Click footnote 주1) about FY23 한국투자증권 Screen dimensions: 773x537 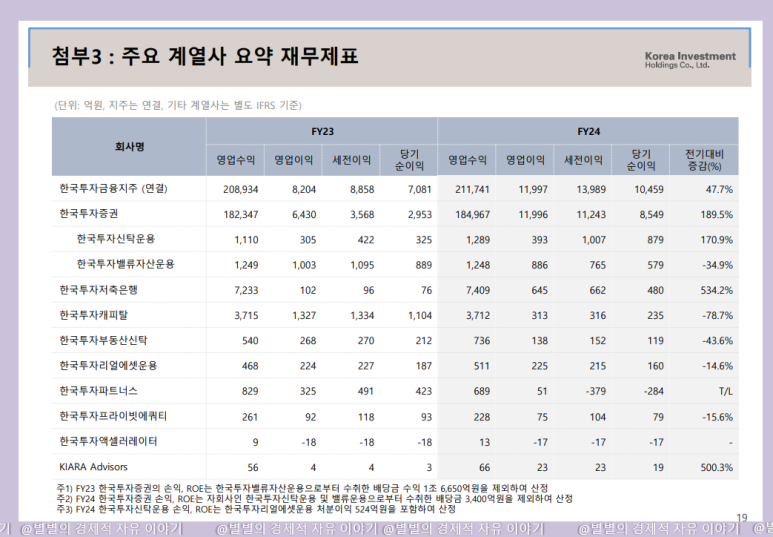pyautogui.click(x=302, y=488)
